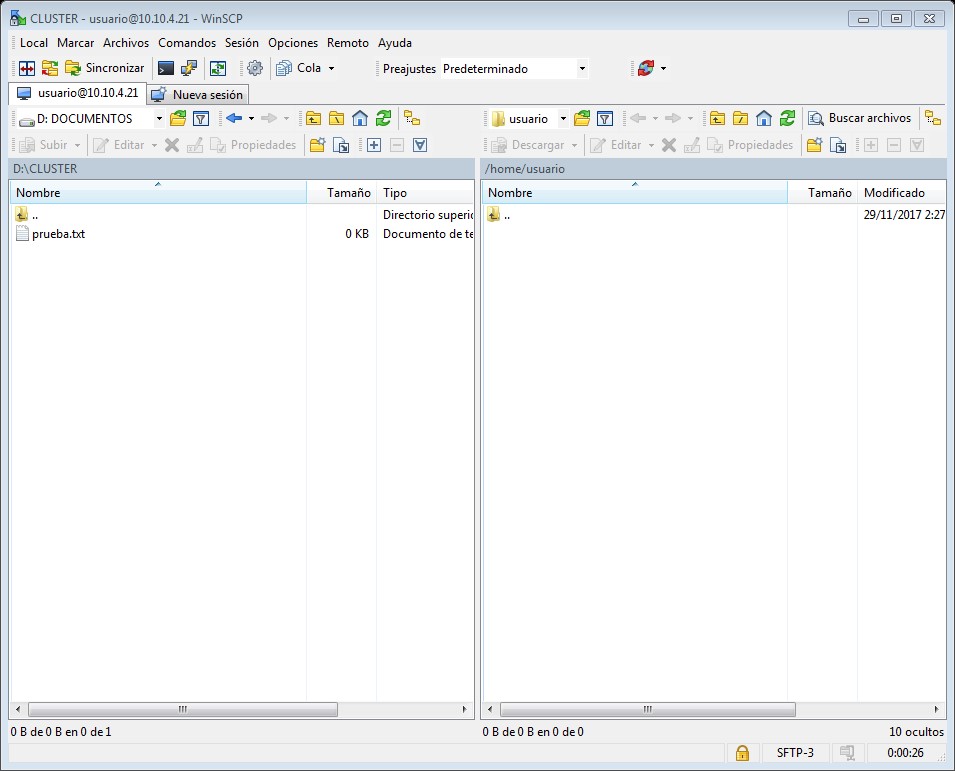Open the terminal console icon
The height and width of the screenshot is (771, 955).
pos(166,68)
